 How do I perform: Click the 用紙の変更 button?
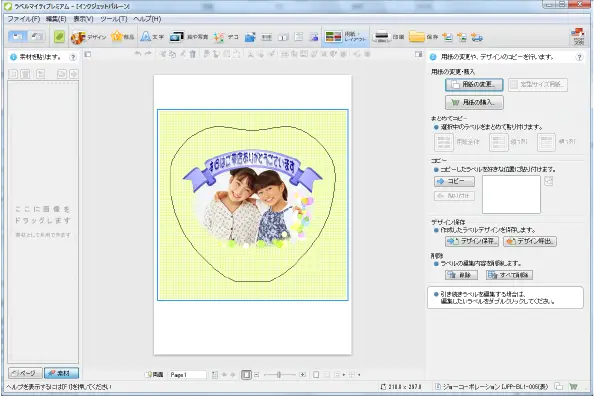click(474, 85)
